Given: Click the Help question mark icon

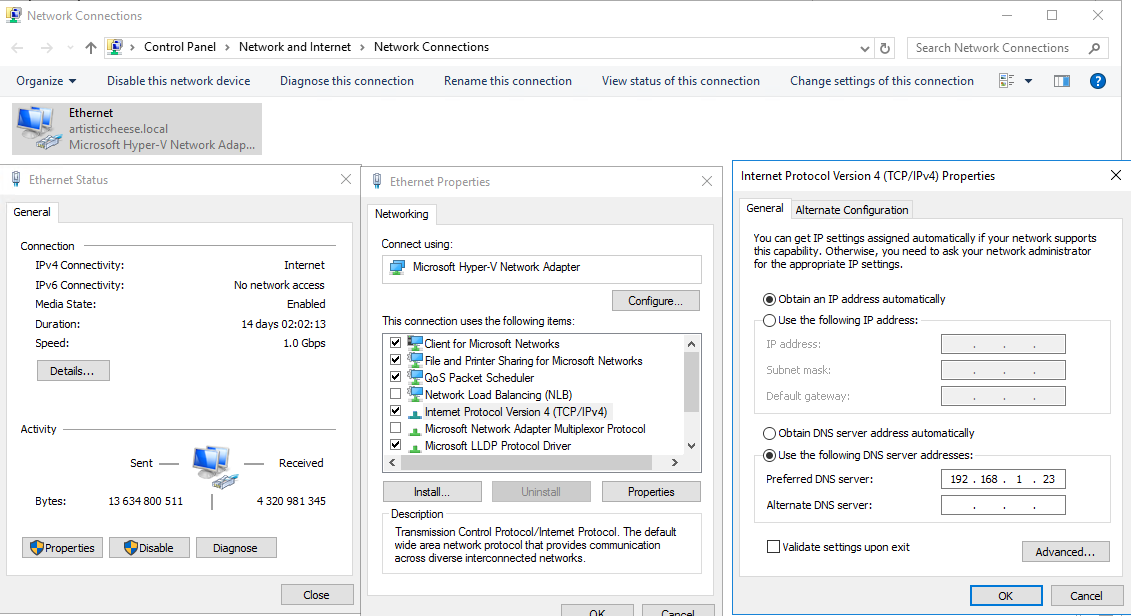Looking at the screenshot, I should [1097, 81].
